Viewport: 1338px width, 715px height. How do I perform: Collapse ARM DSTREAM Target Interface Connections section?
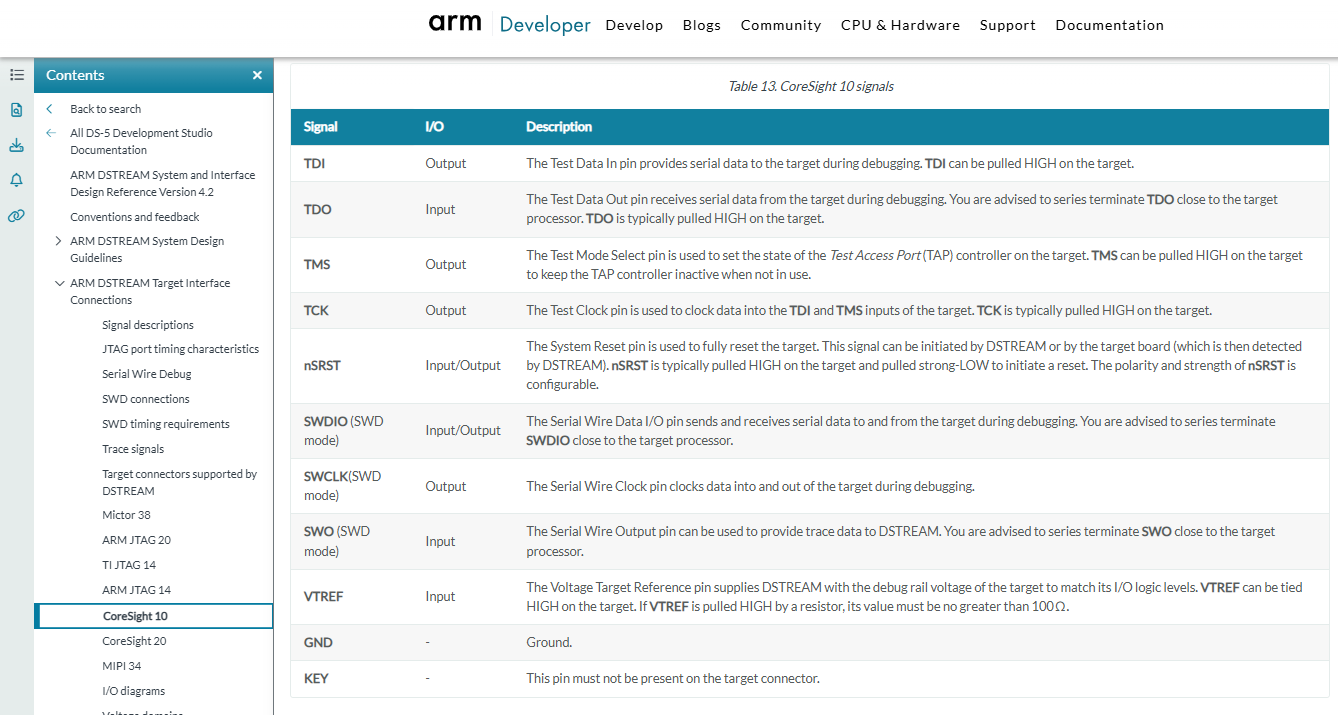point(59,283)
